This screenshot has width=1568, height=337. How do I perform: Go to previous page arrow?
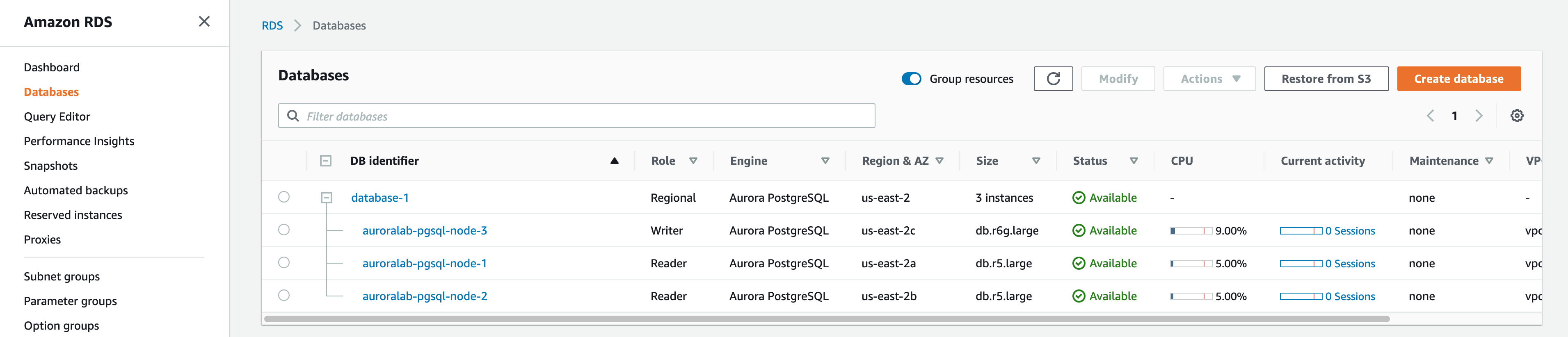(x=1431, y=116)
